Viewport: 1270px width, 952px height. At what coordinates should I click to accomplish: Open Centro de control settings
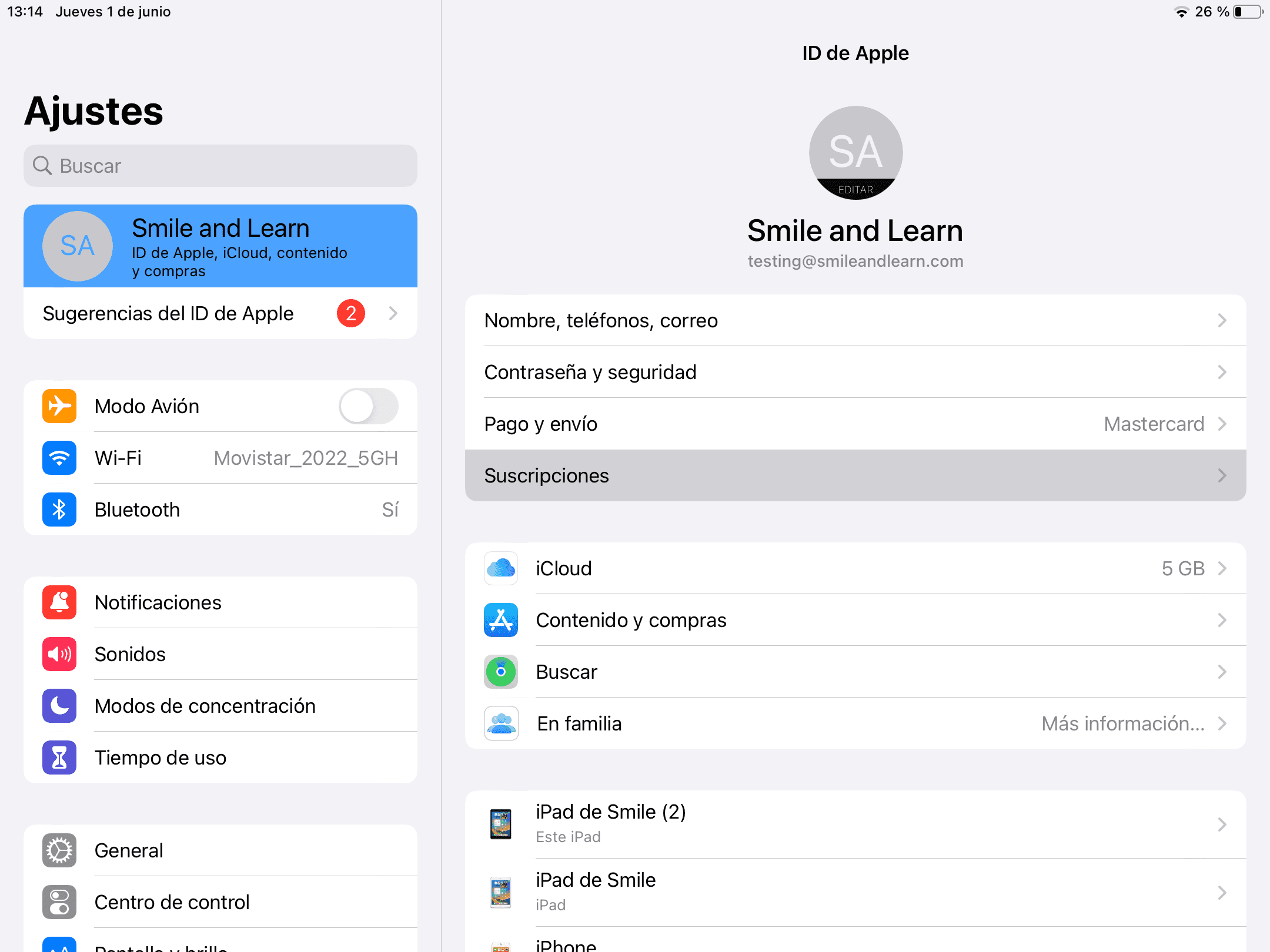pyautogui.click(x=220, y=902)
